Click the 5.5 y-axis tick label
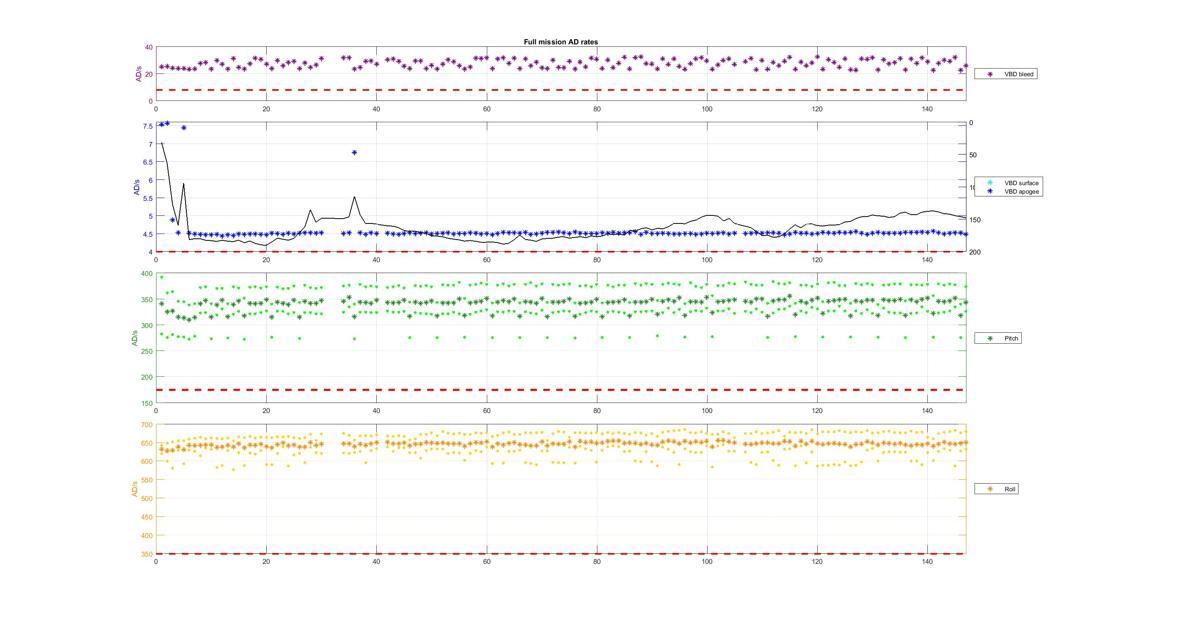Viewport: 1200px width, 622px height. (147, 198)
